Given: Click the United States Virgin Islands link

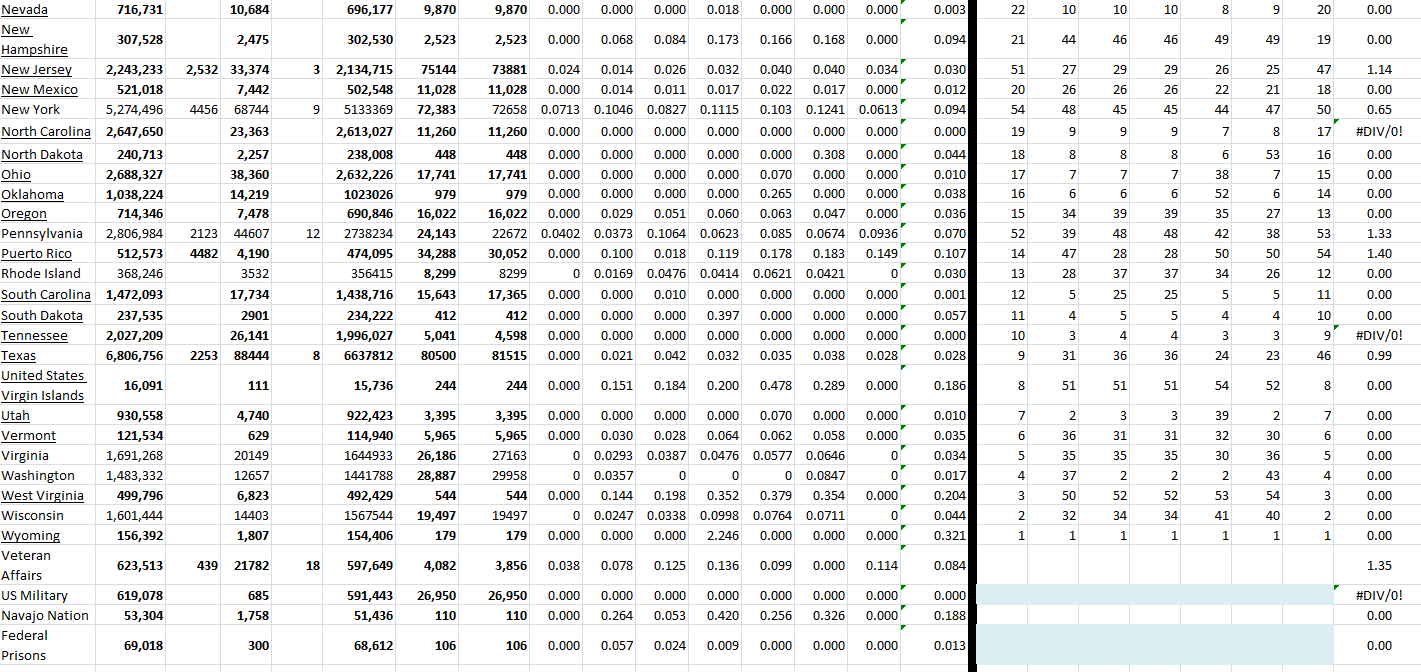Looking at the screenshot, I should 42,385.
